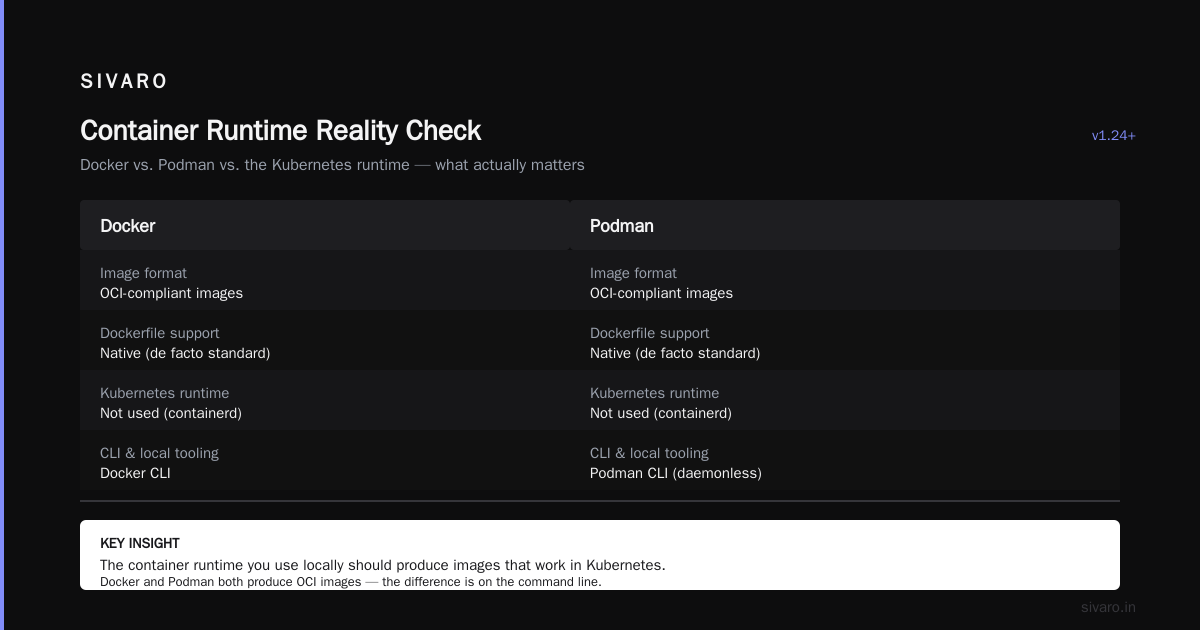Click the v1.24+ version label
This screenshot has height=630, width=1200.
pos(1113,135)
